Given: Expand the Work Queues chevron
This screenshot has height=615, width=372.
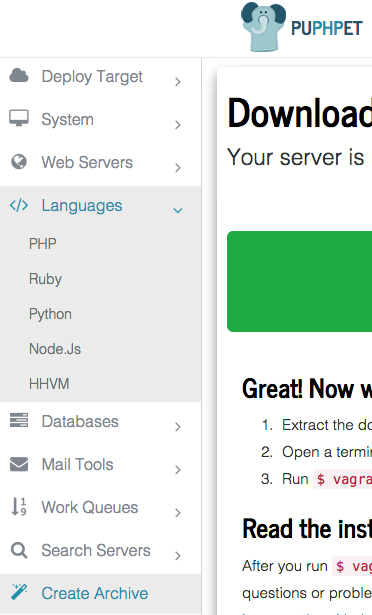Looking at the screenshot, I should [178, 513].
